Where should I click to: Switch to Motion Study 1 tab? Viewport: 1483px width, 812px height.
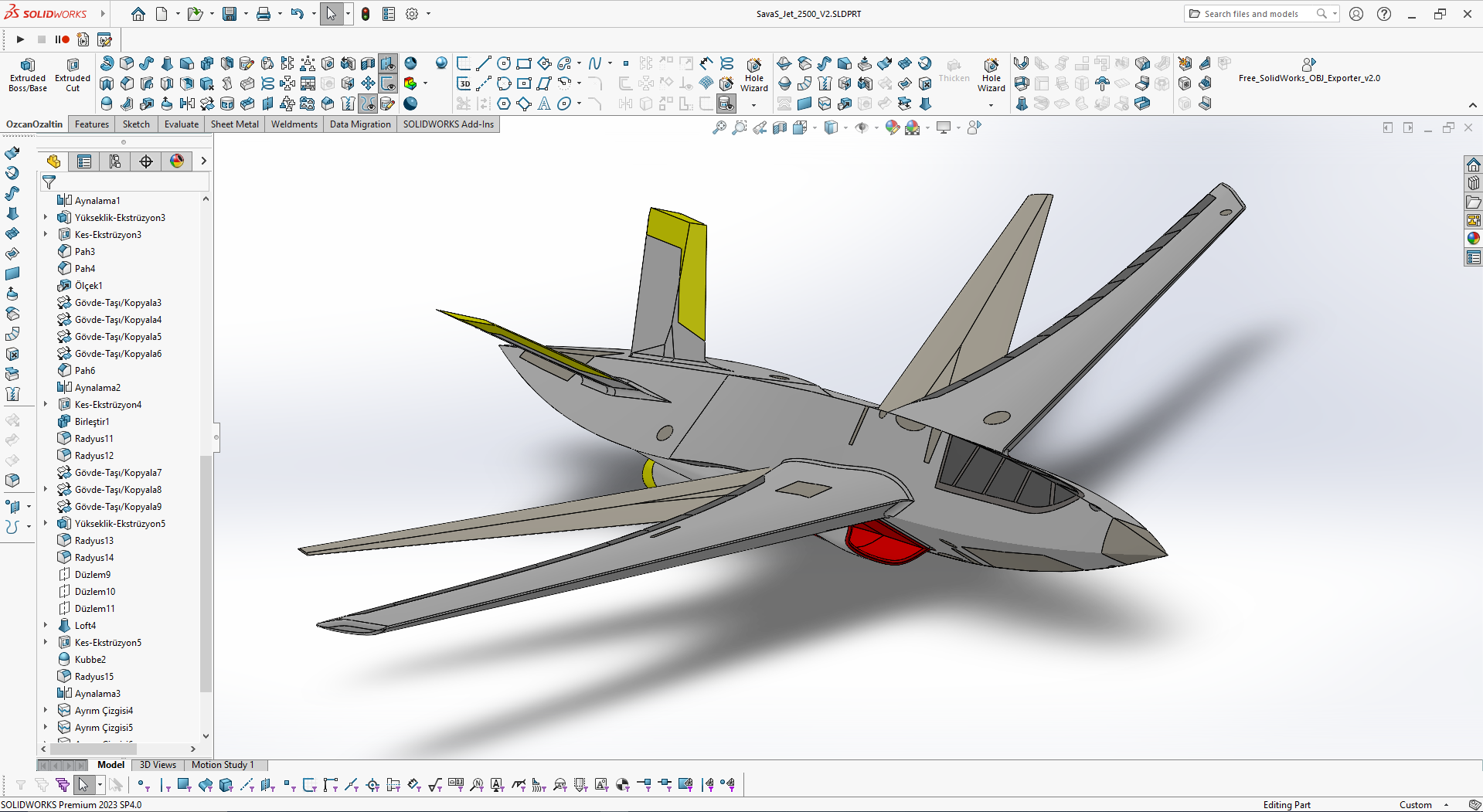click(x=223, y=765)
